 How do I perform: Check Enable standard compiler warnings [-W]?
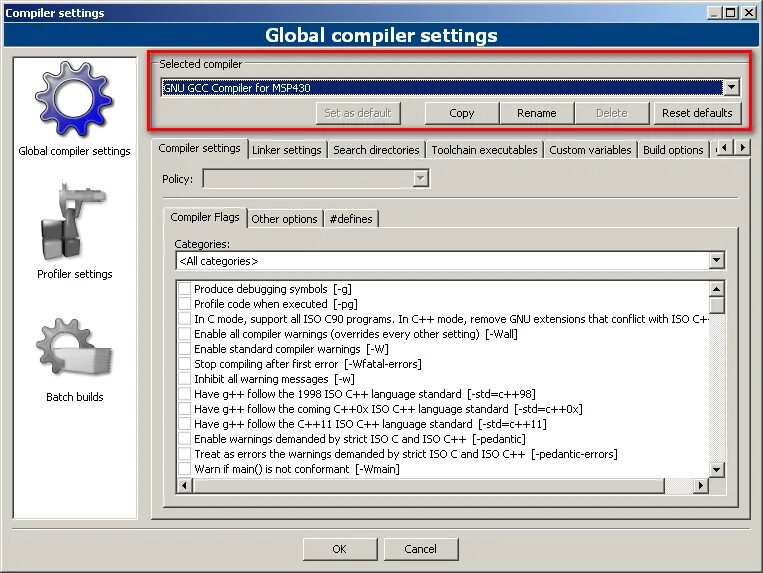click(x=184, y=349)
